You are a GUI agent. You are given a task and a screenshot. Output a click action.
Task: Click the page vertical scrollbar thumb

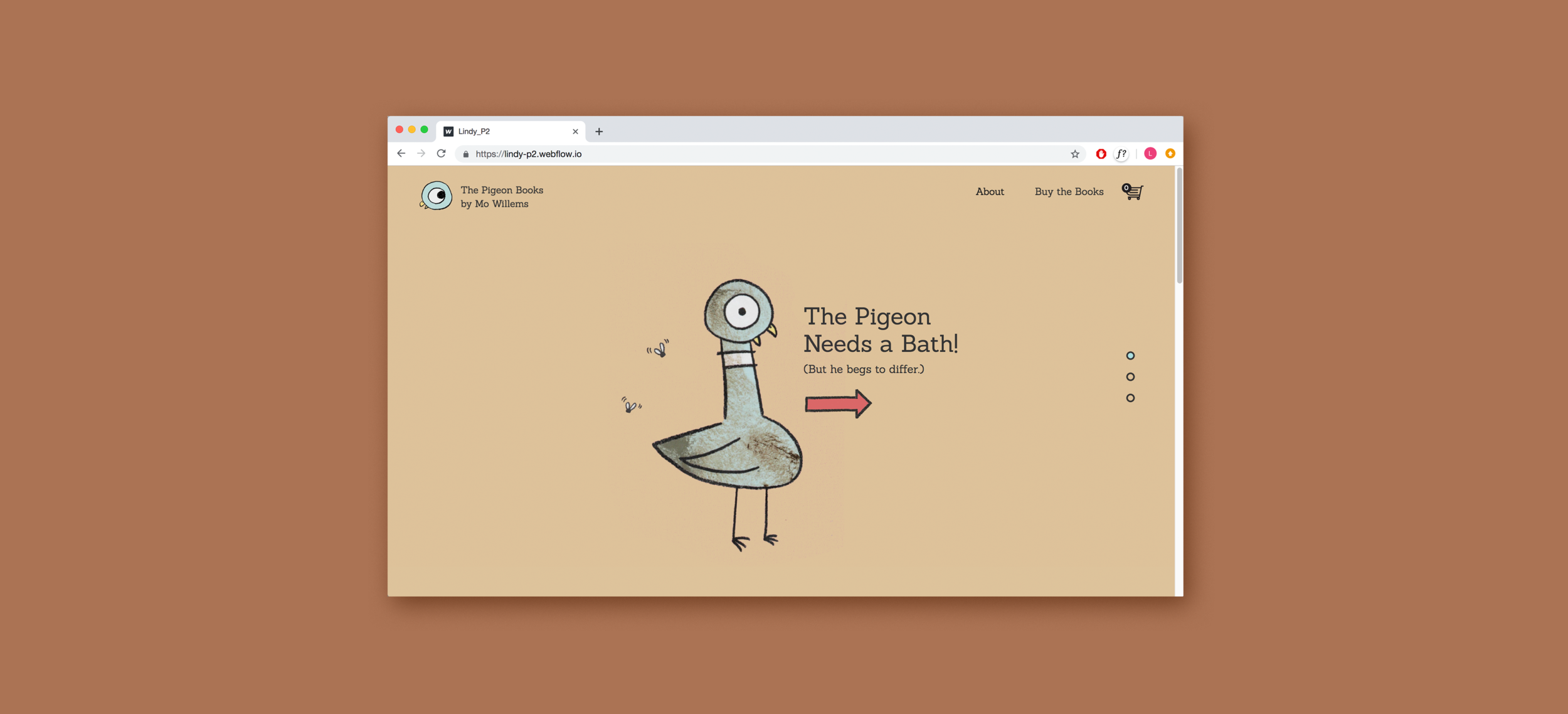pyautogui.click(x=1179, y=226)
